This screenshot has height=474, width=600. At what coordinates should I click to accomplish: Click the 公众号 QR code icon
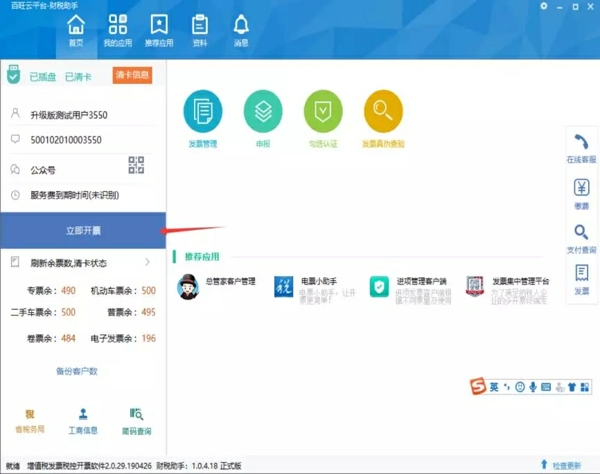click(x=136, y=166)
